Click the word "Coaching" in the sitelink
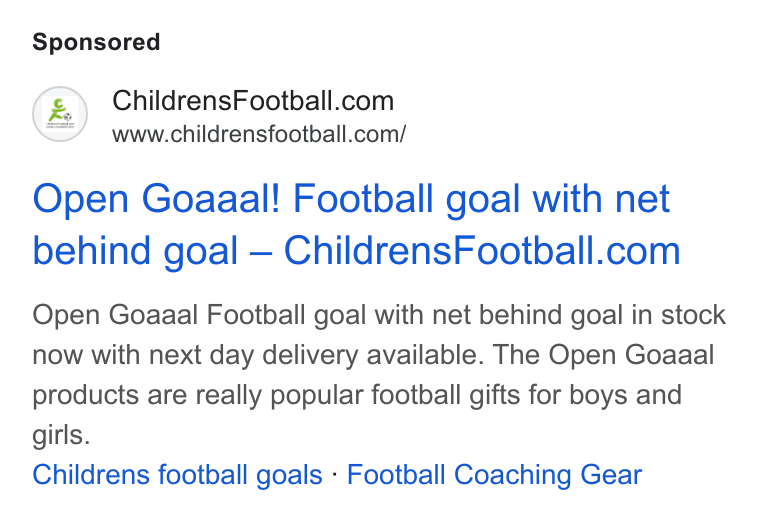Viewport: 760px width, 518px height. (x=512, y=475)
